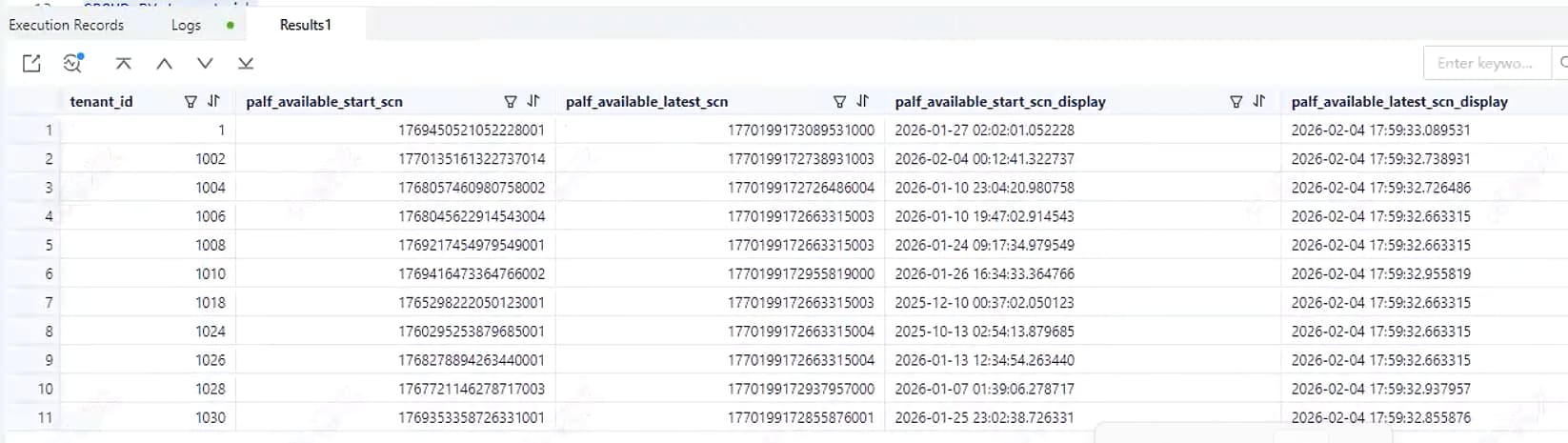Viewport: 1568px width, 443px height.
Task: Click the Enter keyword search field
Action: point(1484,63)
